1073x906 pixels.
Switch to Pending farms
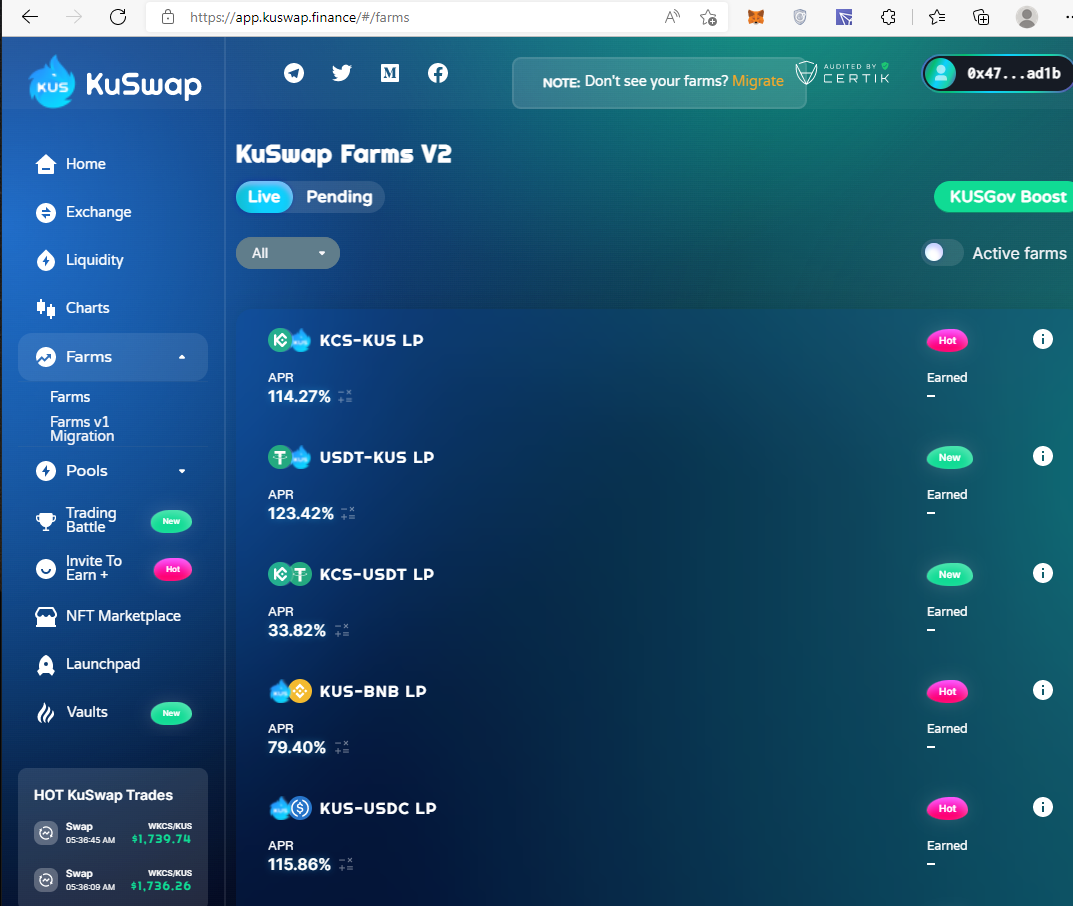(339, 197)
